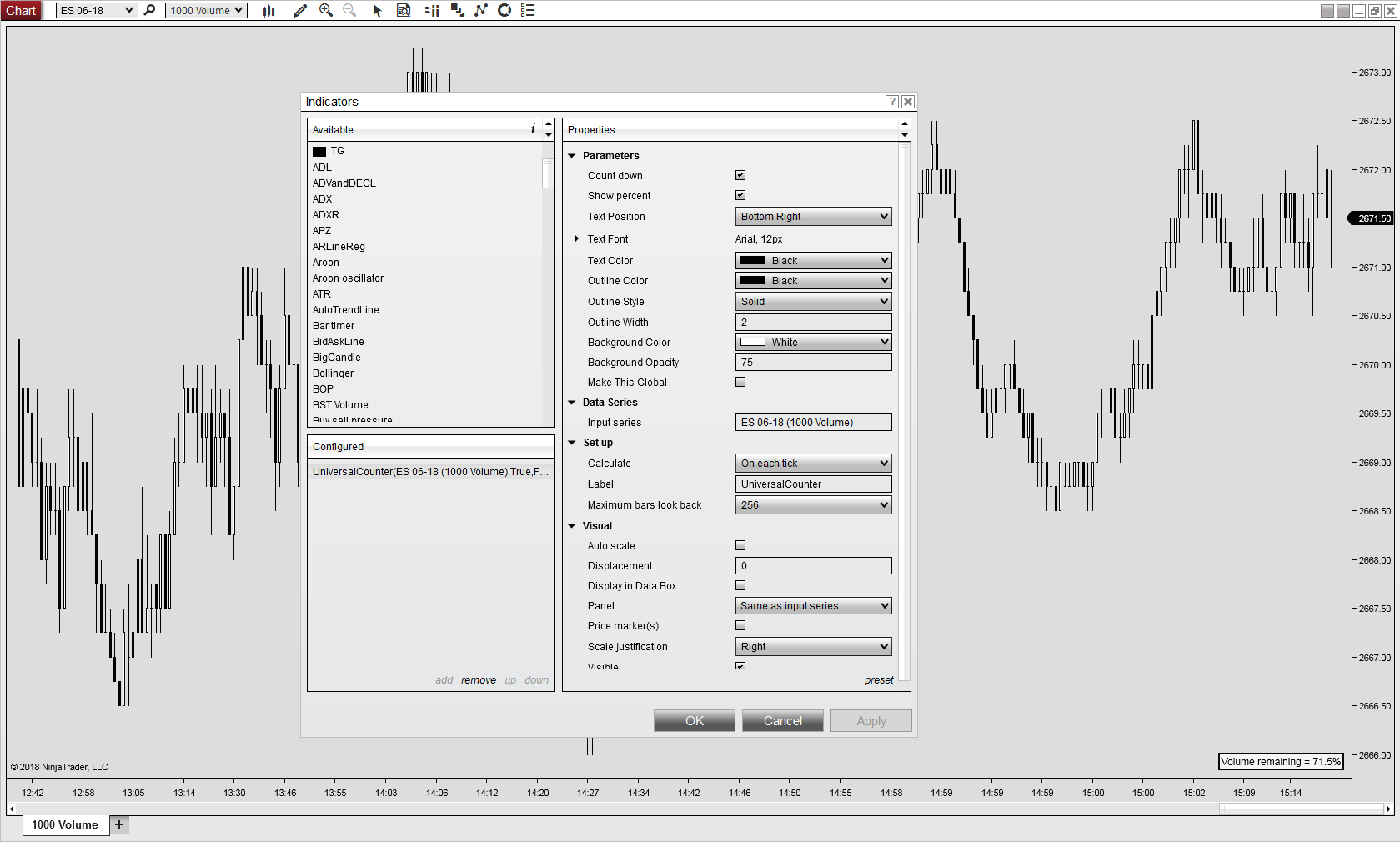This screenshot has width=1400, height=842.
Task: Pick the Outline Color black swatch
Action: [753, 280]
